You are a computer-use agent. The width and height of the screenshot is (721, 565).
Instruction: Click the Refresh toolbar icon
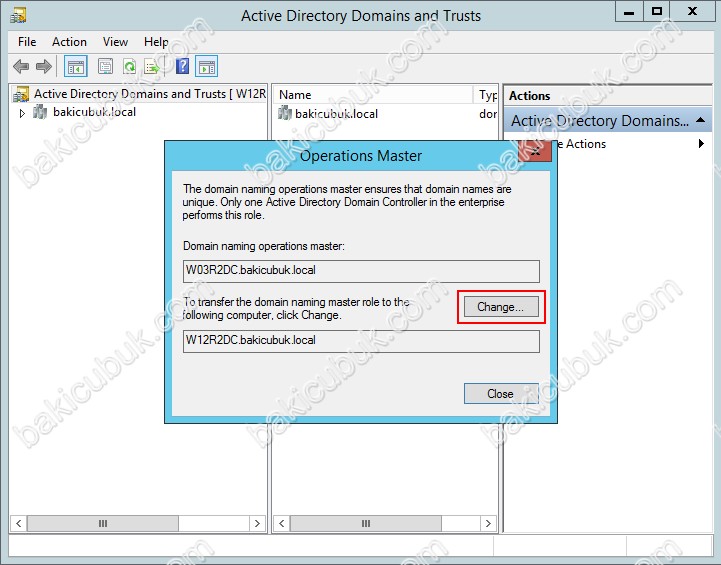coord(130,67)
